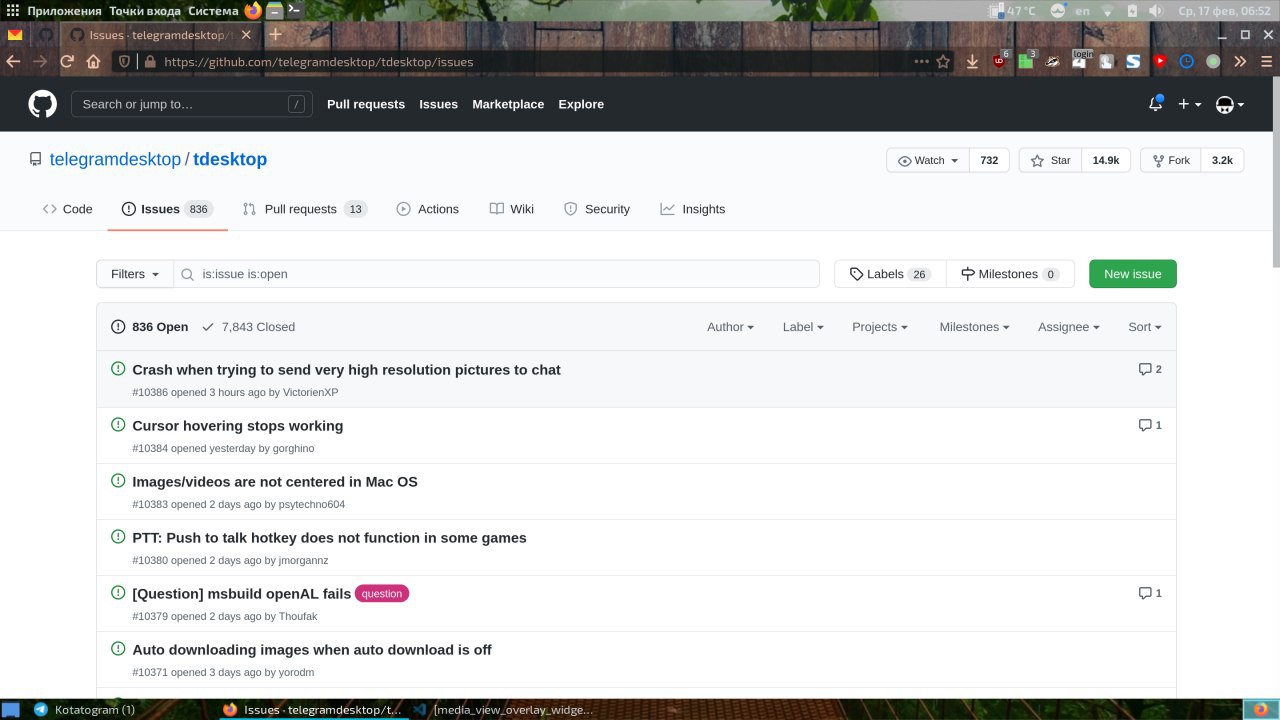1280x720 pixels.
Task: Click the GitHub Octocat logo in header
Action: pyautogui.click(x=42, y=104)
